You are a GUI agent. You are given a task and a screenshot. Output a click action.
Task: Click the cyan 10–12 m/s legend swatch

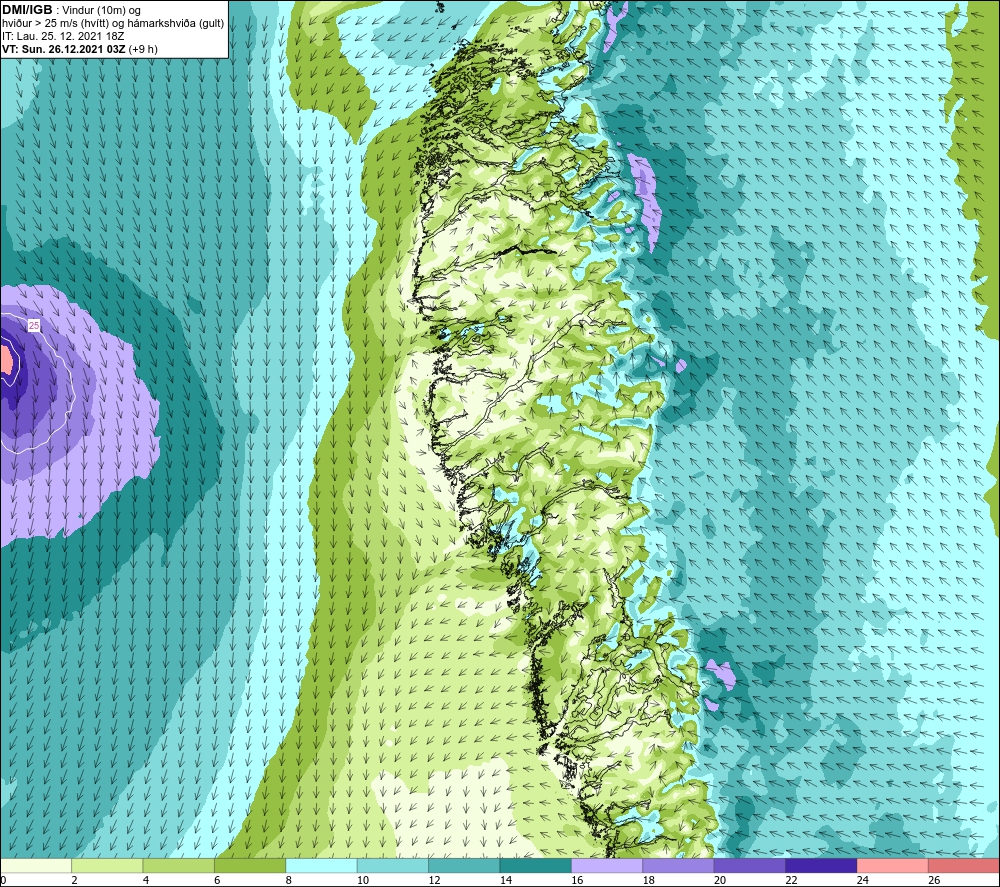click(x=393, y=865)
